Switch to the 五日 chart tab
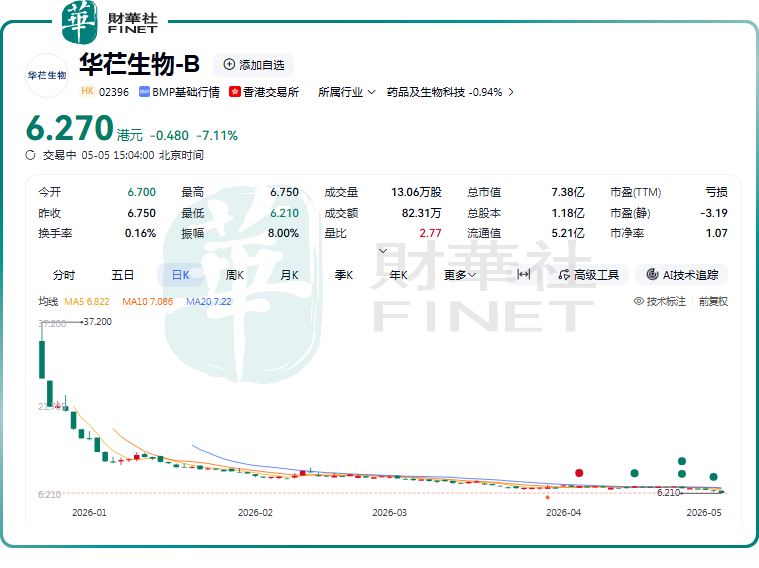The image size is (759, 568). click(122, 275)
